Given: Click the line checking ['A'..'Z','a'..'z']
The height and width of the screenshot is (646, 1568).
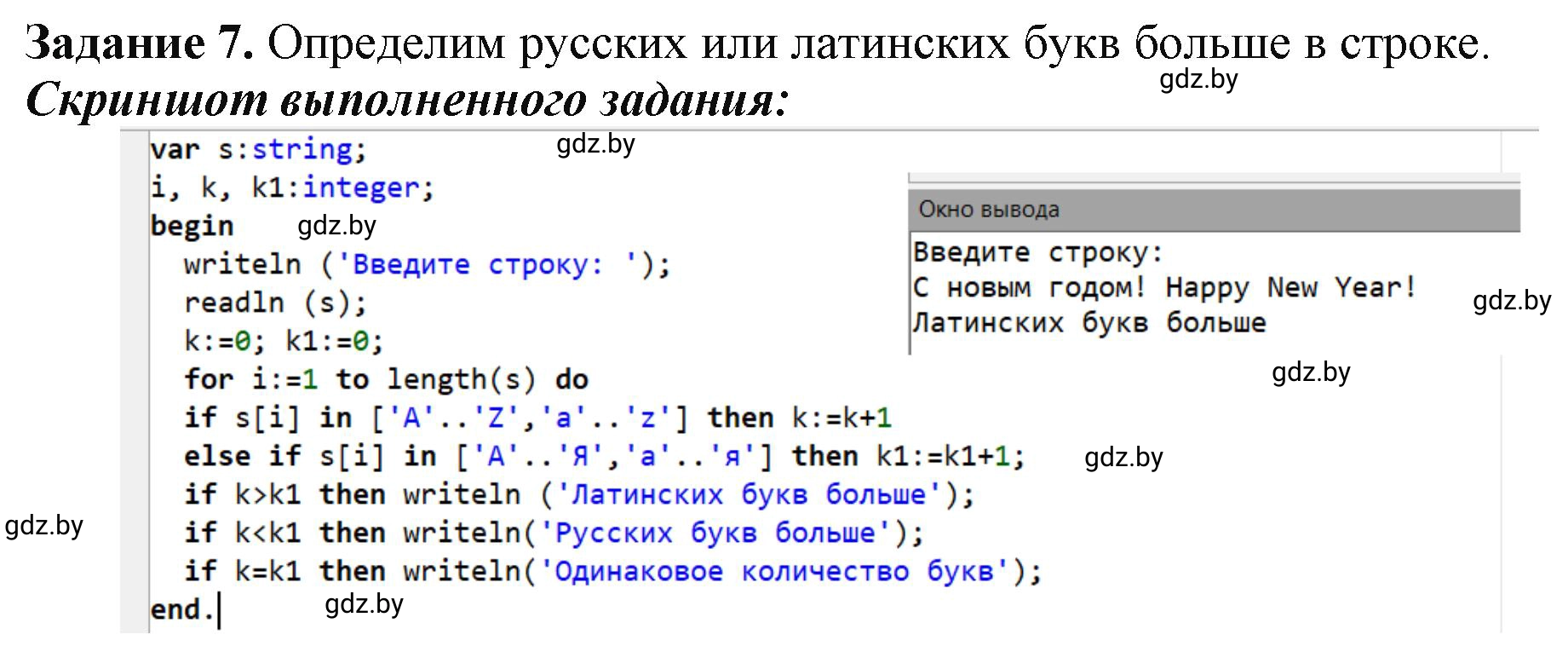Looking at the screenshot, I should pos(537,418).
